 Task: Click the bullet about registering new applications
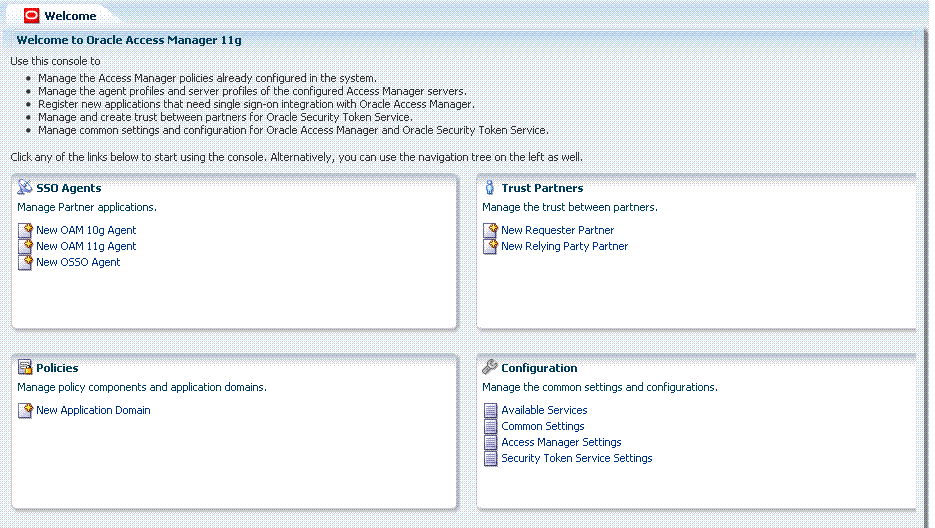click(256, 104)
